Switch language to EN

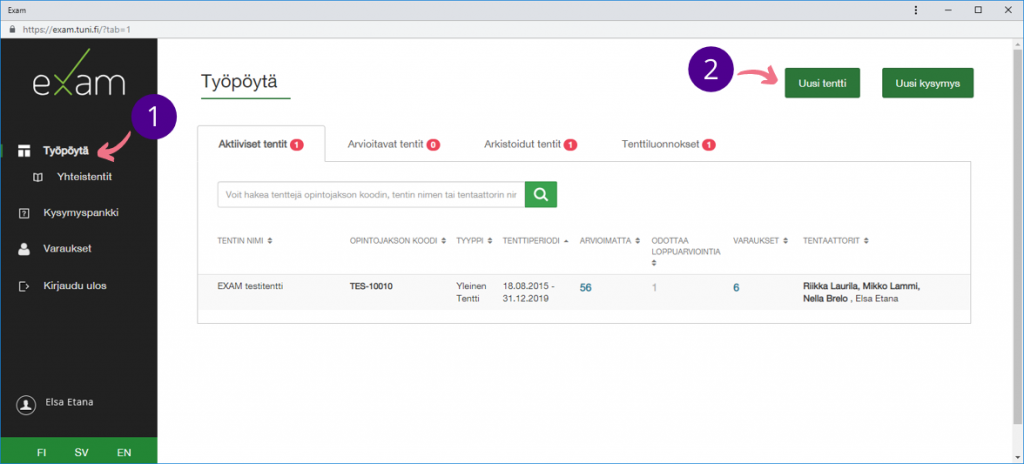[124, 452]
